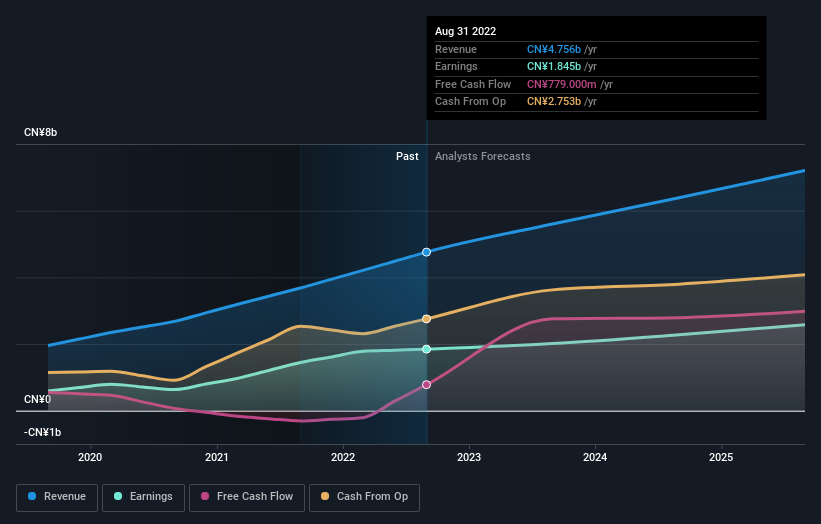Click the CN¥4.756b revenue value
The width and height of the screenshot is (821, 524).
553,49
